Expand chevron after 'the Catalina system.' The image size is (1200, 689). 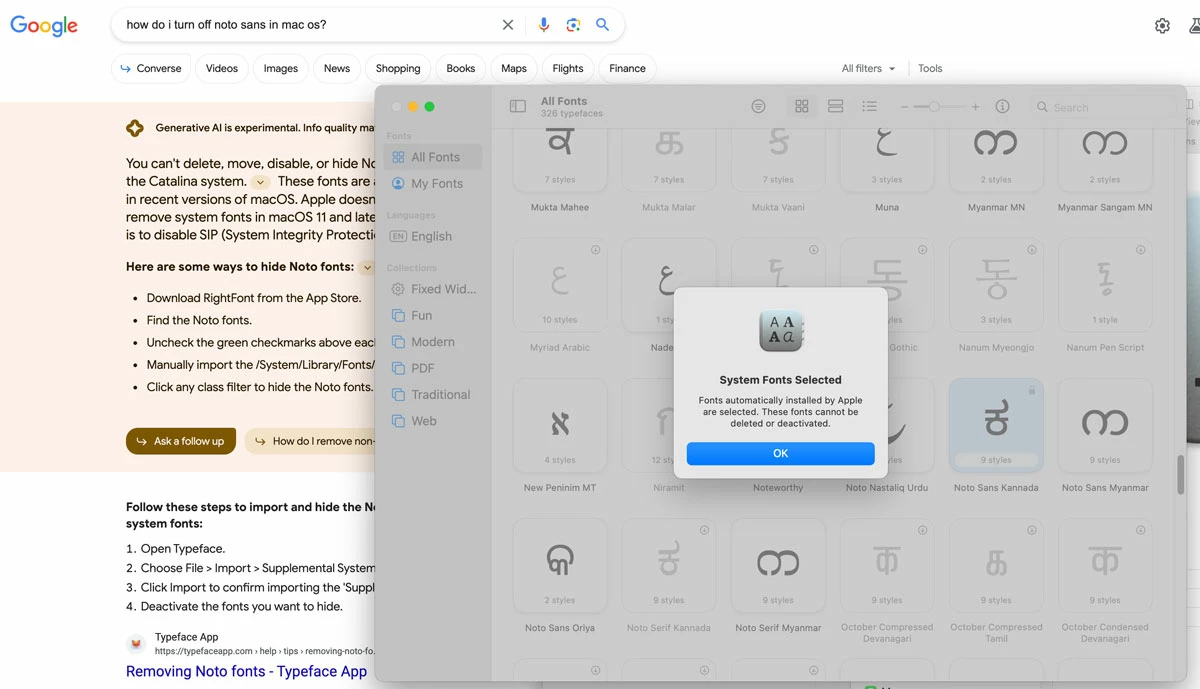pos(260,182)
